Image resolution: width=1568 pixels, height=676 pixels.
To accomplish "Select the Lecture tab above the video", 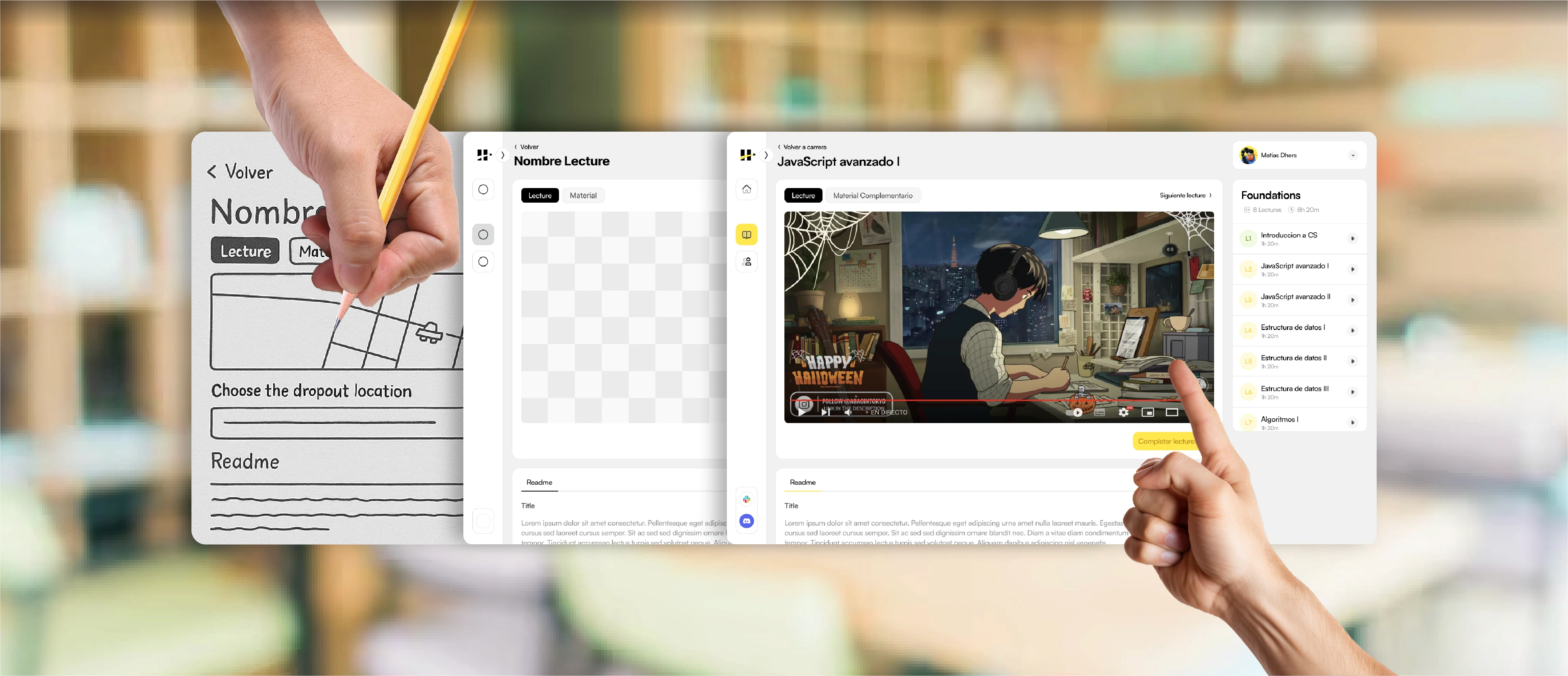I will (803, 195).
